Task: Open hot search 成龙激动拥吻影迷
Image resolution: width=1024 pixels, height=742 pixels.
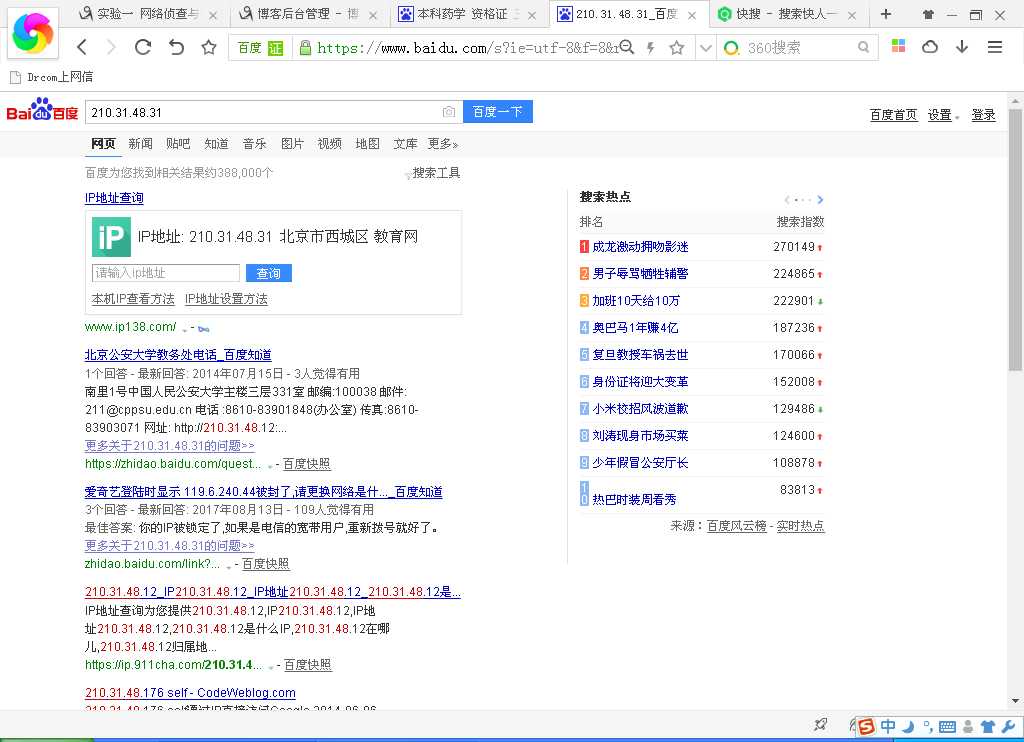Action: pyautogui.click(x=640, y=247)
